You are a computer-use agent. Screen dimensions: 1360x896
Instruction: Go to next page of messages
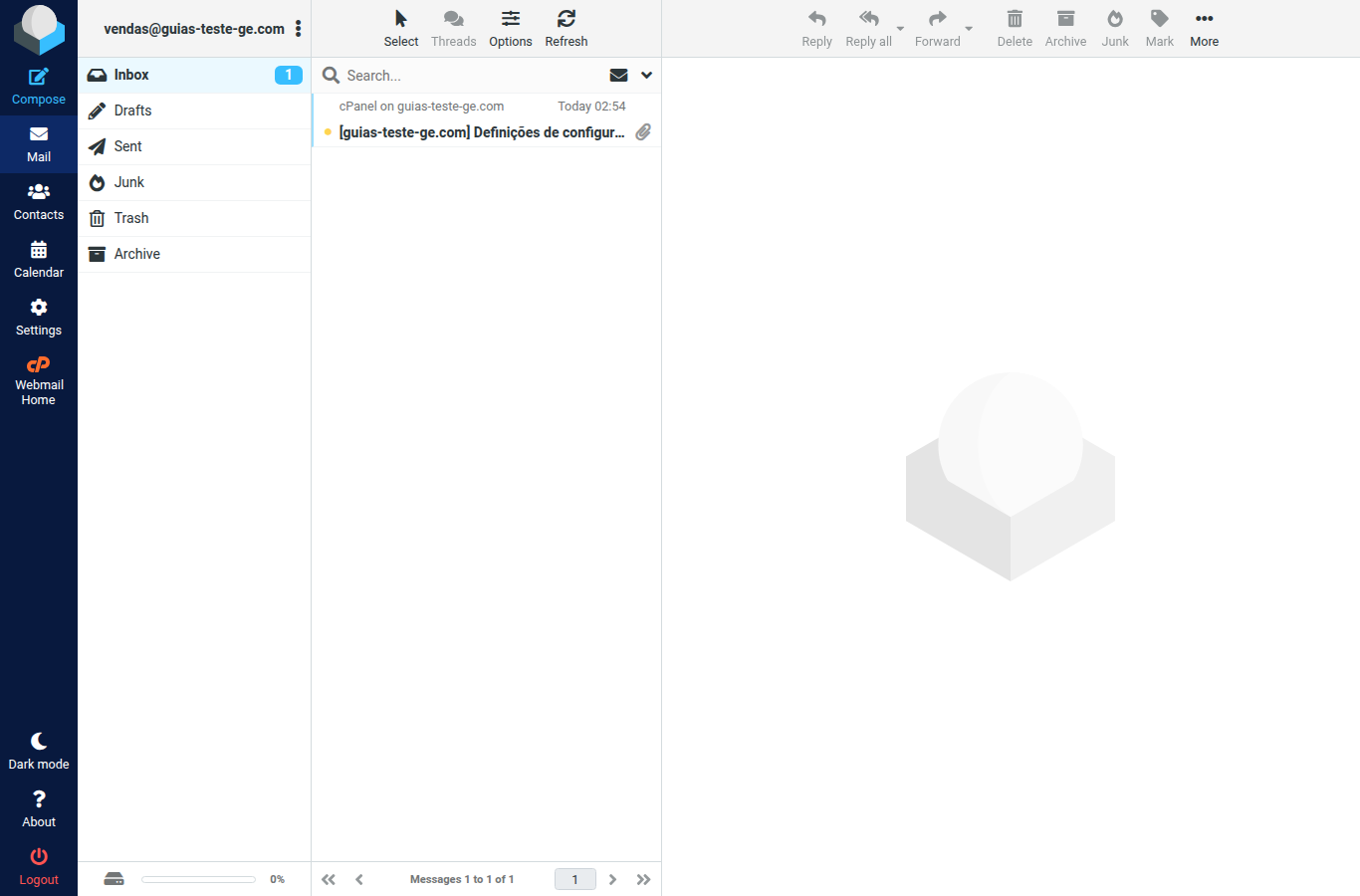[613, 879]
